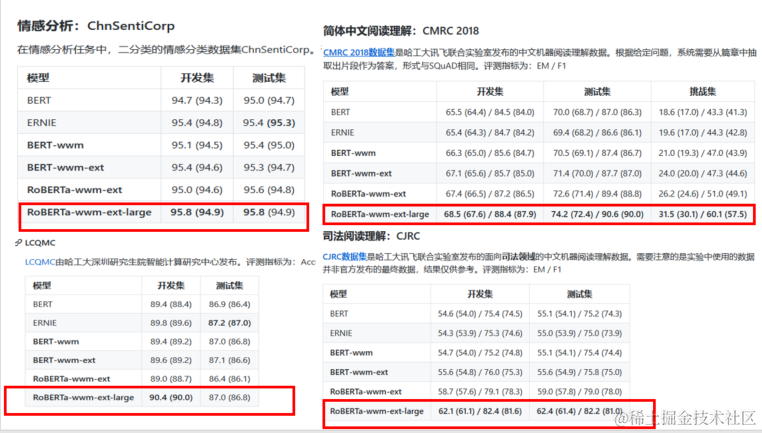Click the bold cell 90.4 (90.0)

click(171, 397)
